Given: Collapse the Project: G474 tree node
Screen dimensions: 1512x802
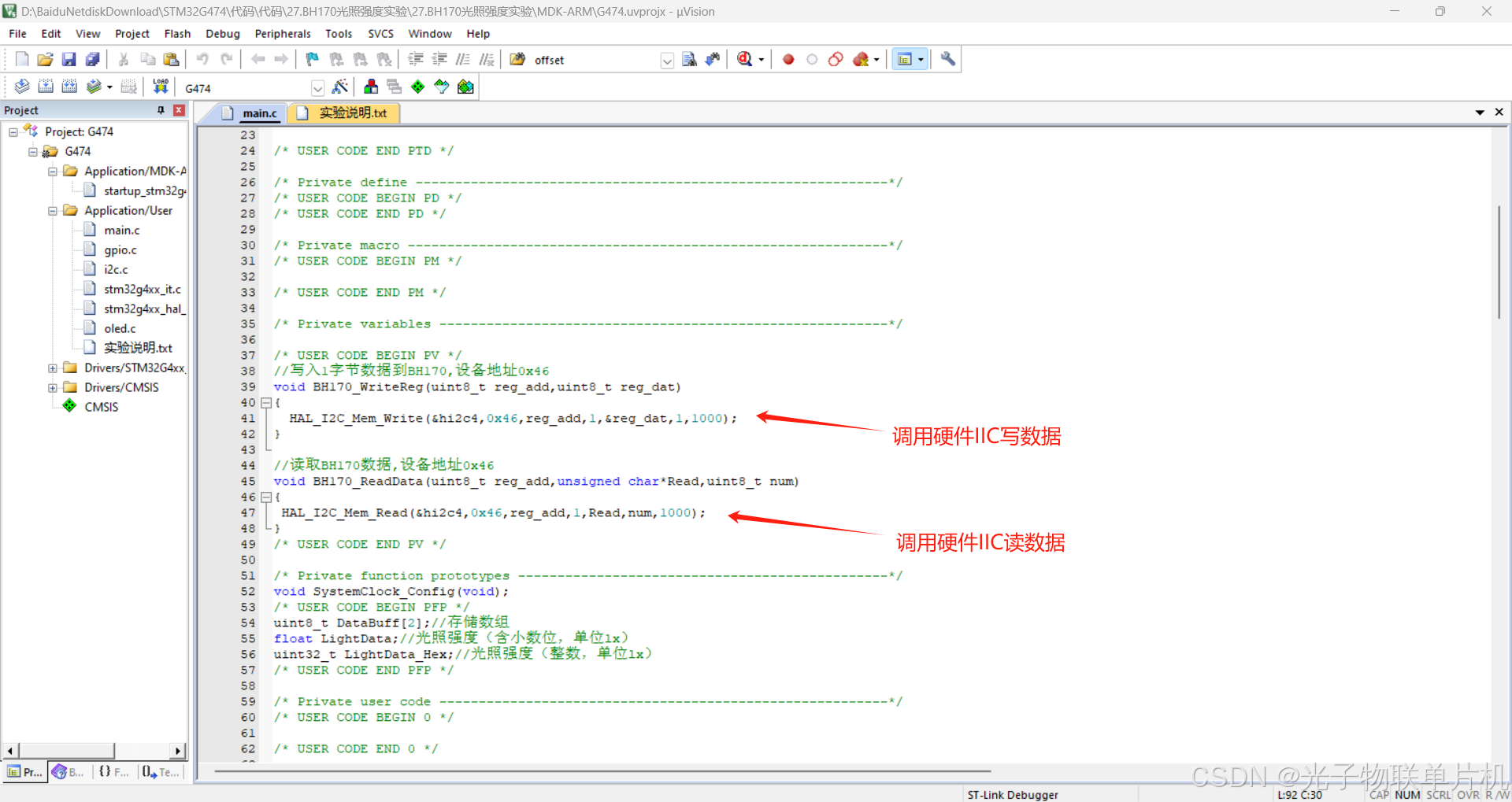Looking at the screenshot, I should [13, 132].
